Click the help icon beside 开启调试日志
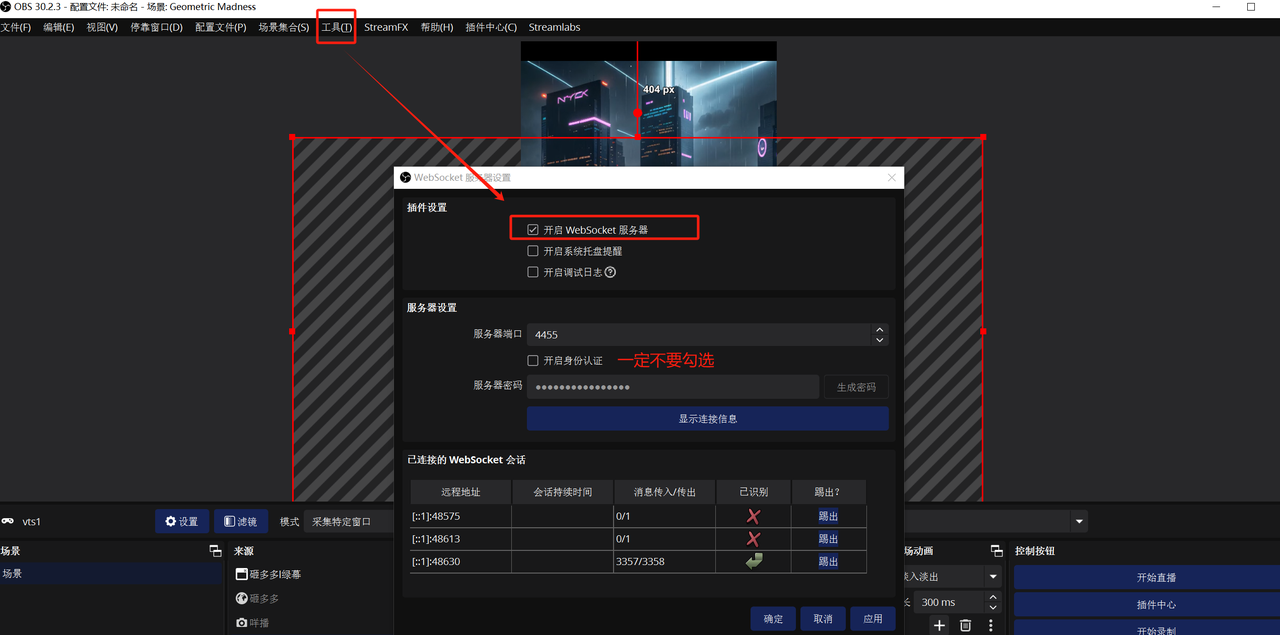 pyautogui.click(x=610, y=272)
